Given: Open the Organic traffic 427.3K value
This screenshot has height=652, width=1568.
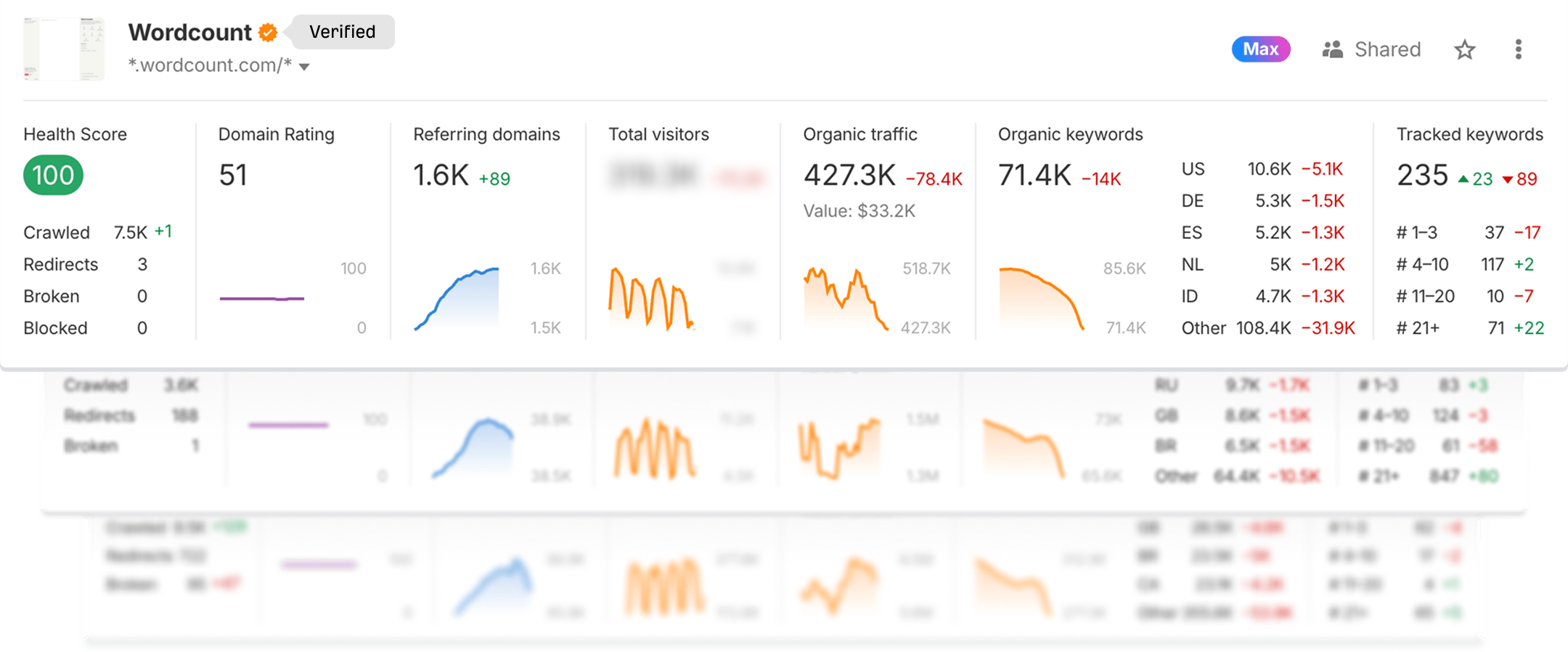Looking at the screenshot, I should click(849, 176).
